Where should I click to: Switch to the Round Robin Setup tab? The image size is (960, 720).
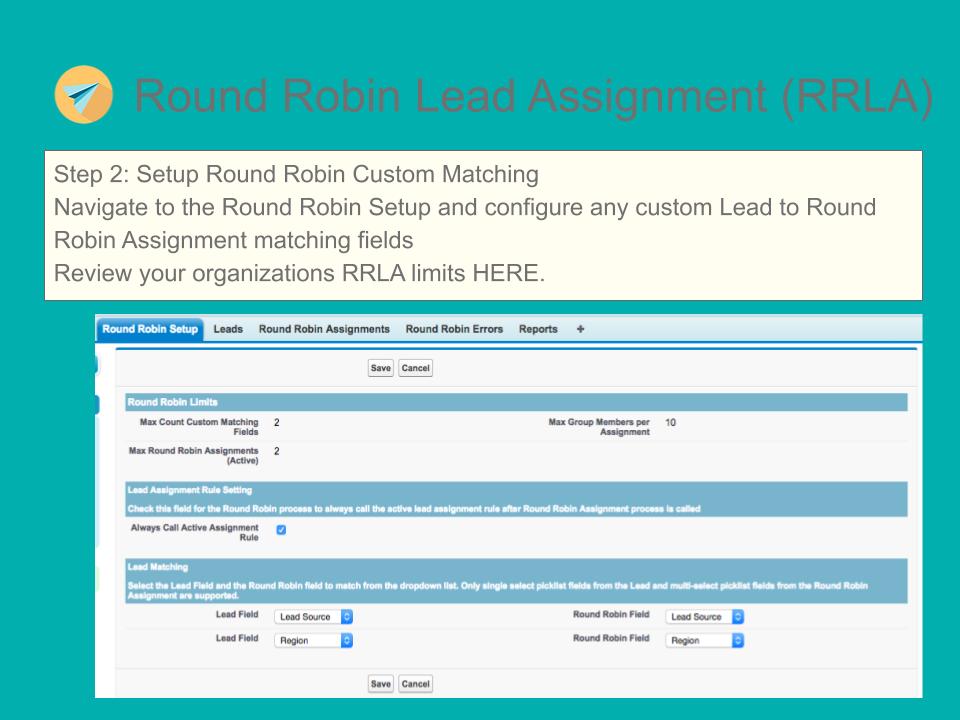click(x=148, y=328)
